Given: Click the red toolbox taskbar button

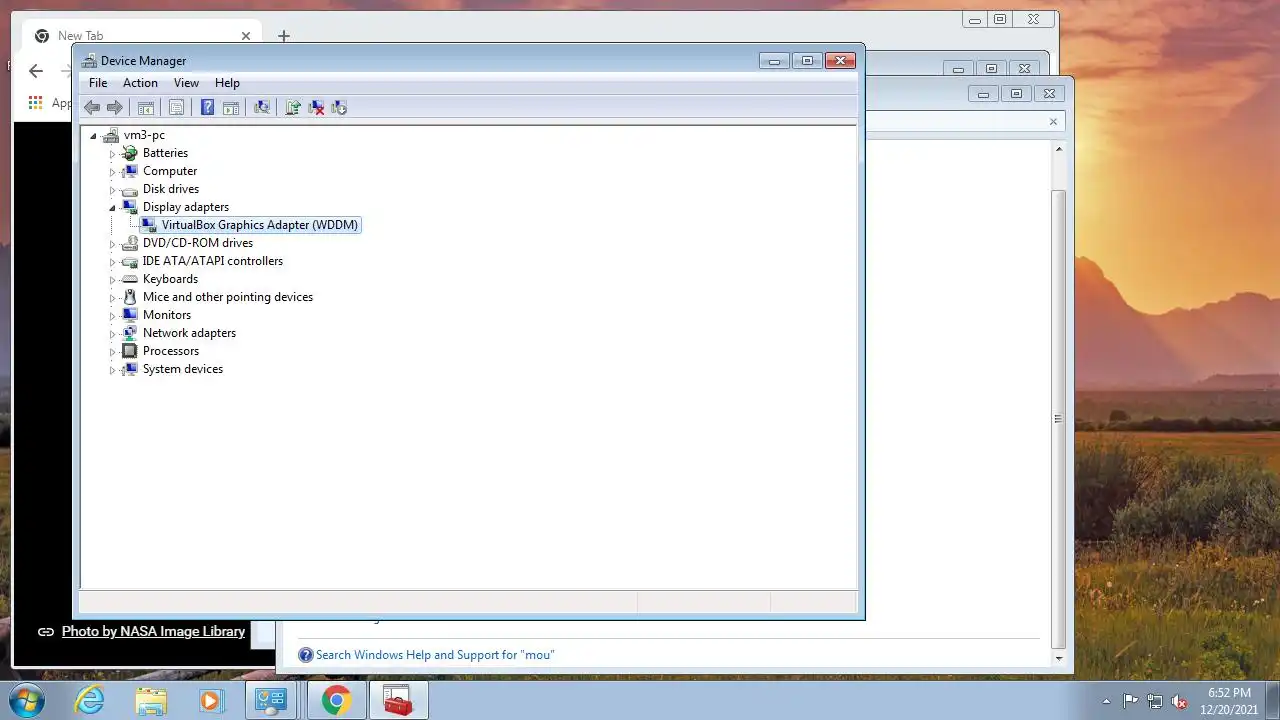Looking at the screenshot, I should coord(399,700).
